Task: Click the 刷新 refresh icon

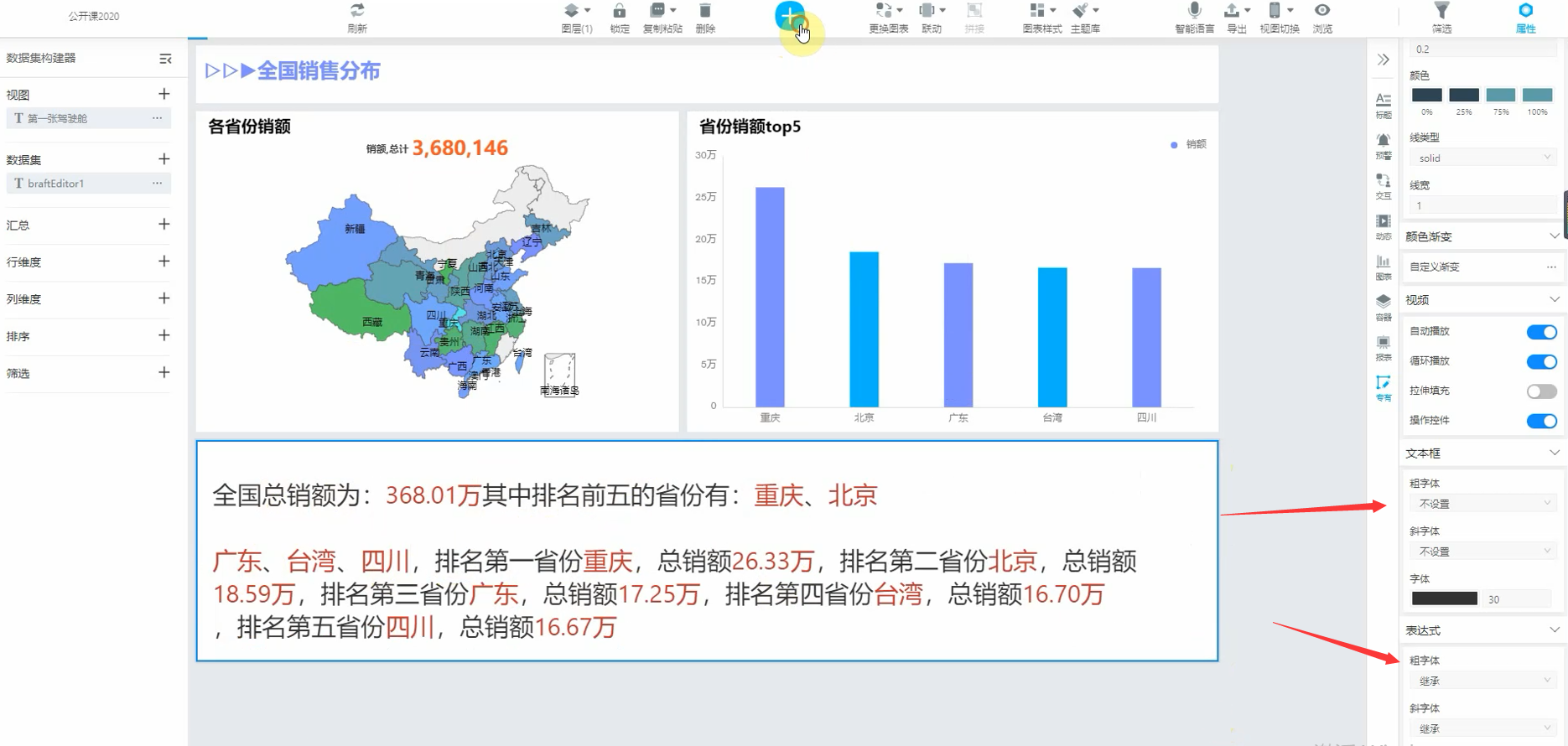Action: coord(357,11)
